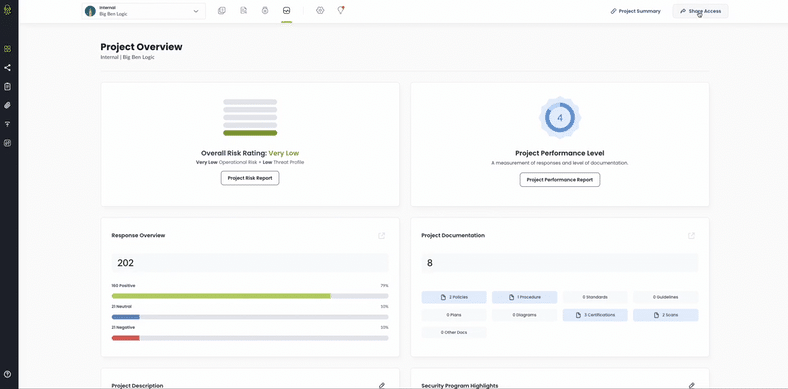Click the performance level 4 badge
This screenshot has width=788, height=389.
(560, 118)
